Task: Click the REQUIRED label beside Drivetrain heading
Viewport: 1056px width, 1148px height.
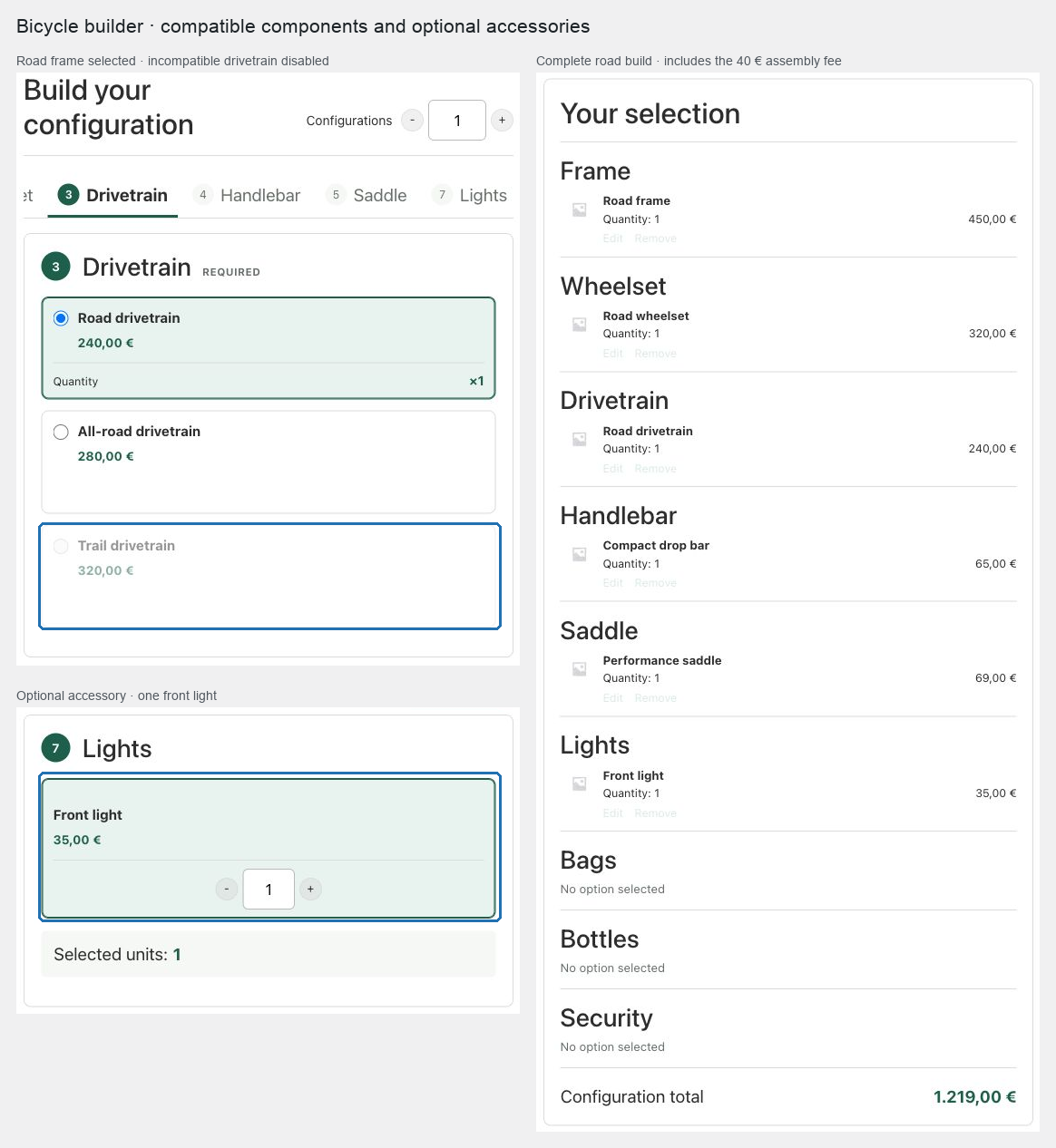Action: click(231, 272)
